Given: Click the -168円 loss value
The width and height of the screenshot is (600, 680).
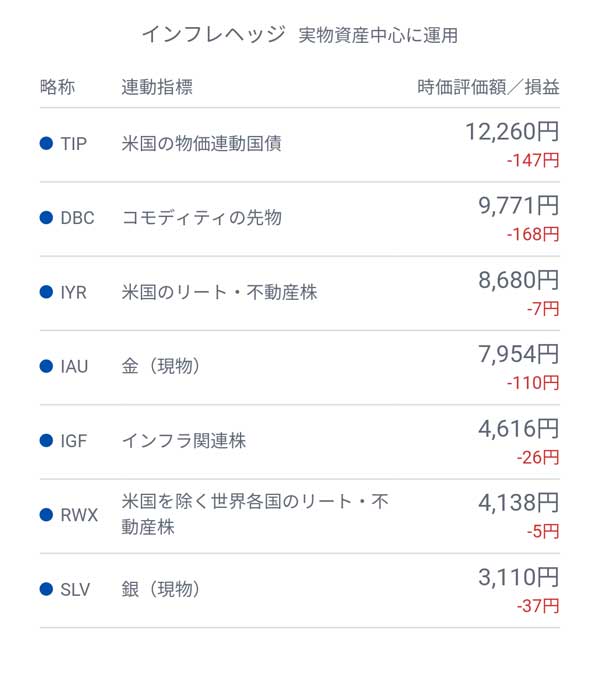Looking at the screenshot, I should coord(532,234).
